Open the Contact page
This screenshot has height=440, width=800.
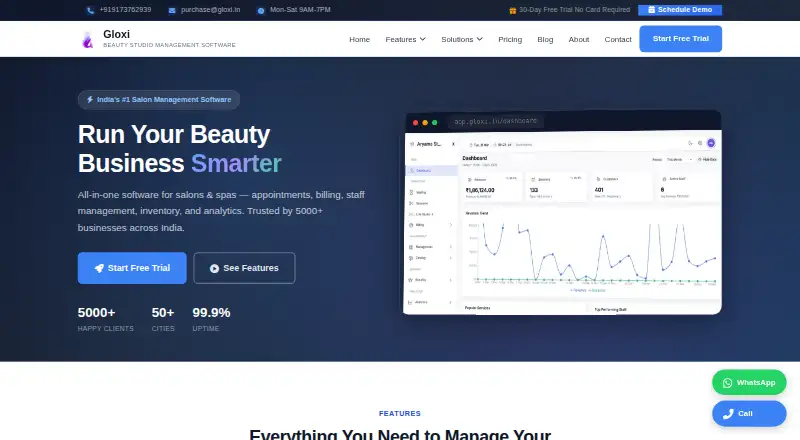tap(618, 39)
